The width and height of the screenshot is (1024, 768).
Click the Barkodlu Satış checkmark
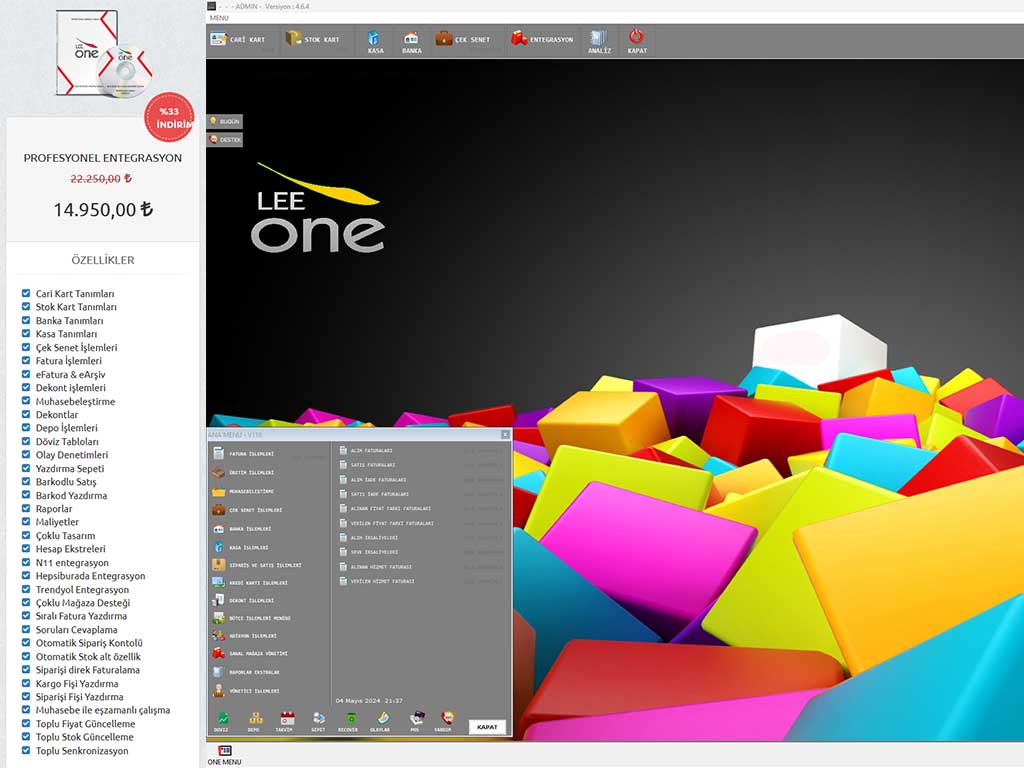pos(26,481)
